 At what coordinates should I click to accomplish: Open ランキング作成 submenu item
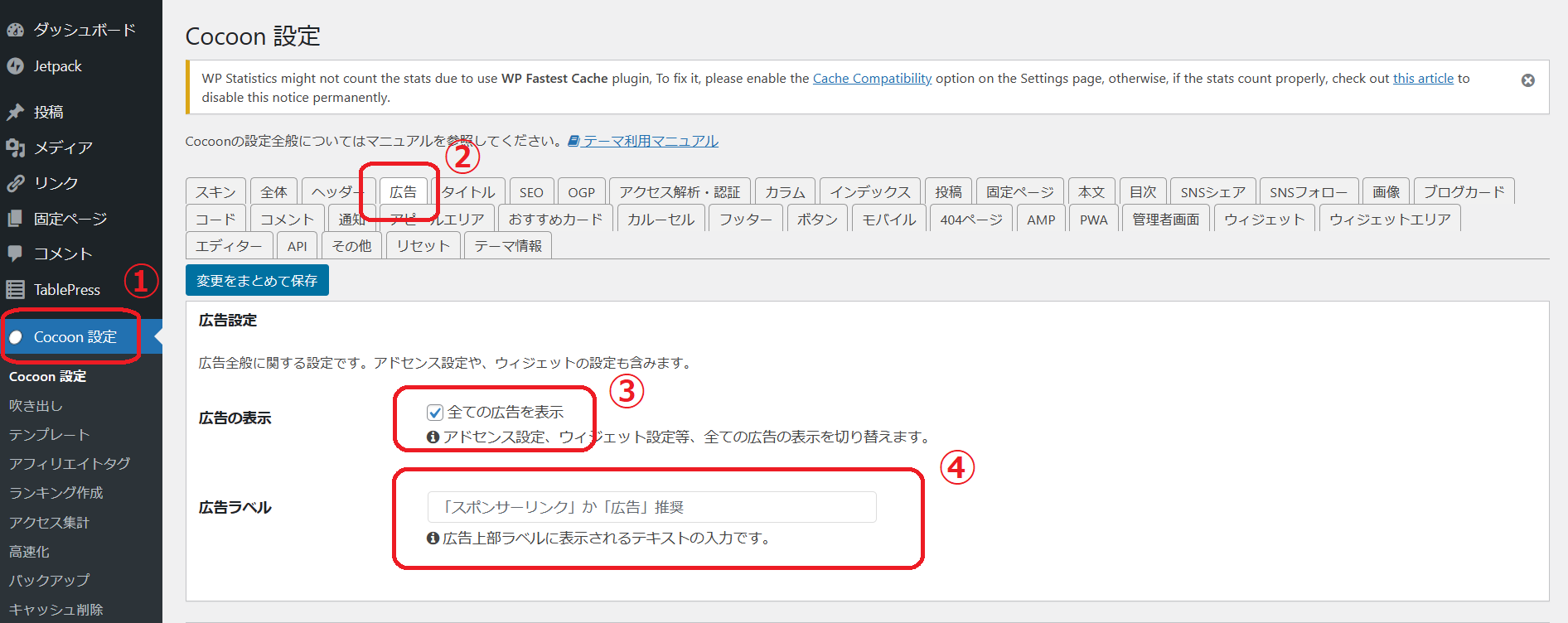point(56,493)
